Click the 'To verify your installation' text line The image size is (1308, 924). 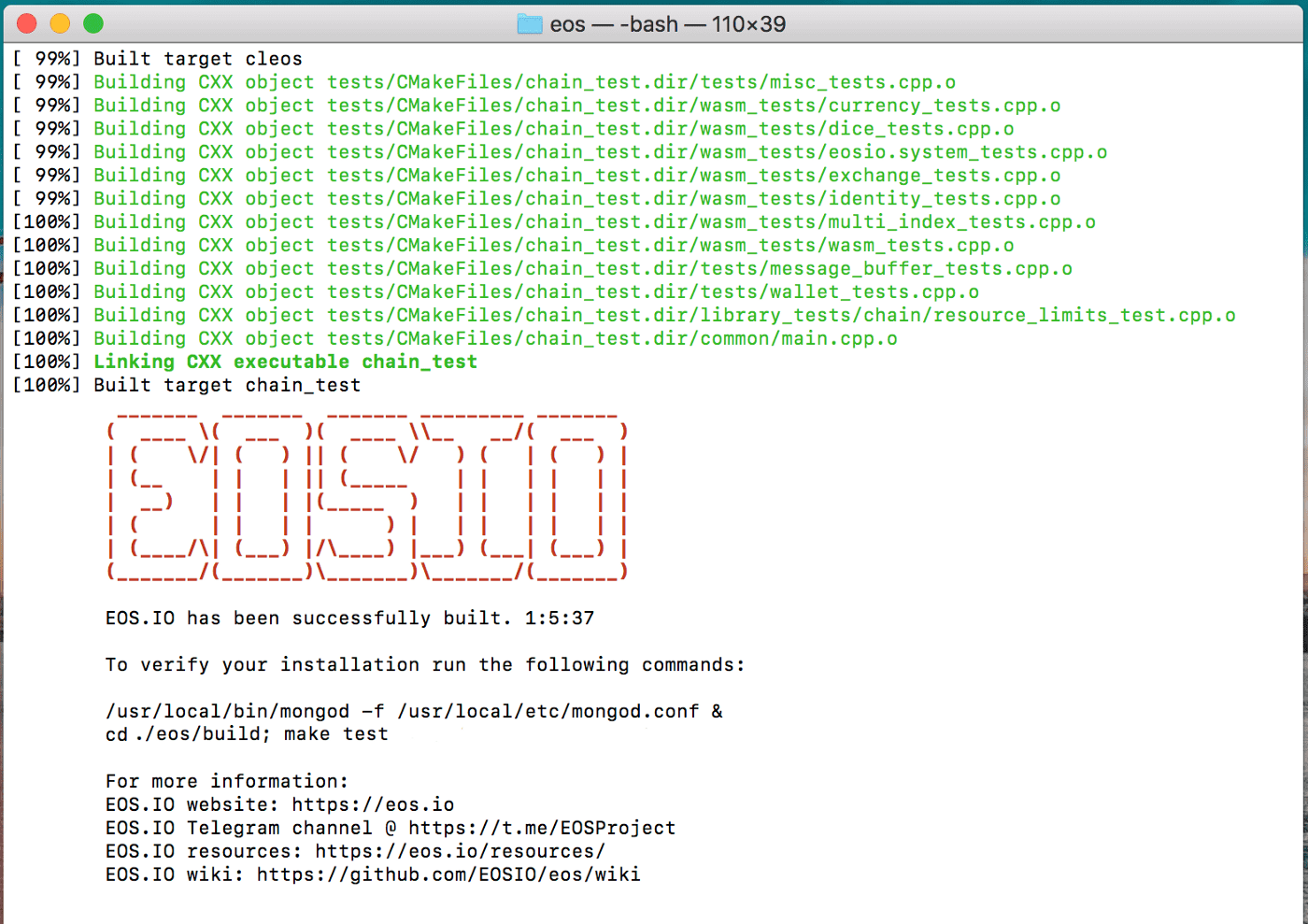click(425, 664)
